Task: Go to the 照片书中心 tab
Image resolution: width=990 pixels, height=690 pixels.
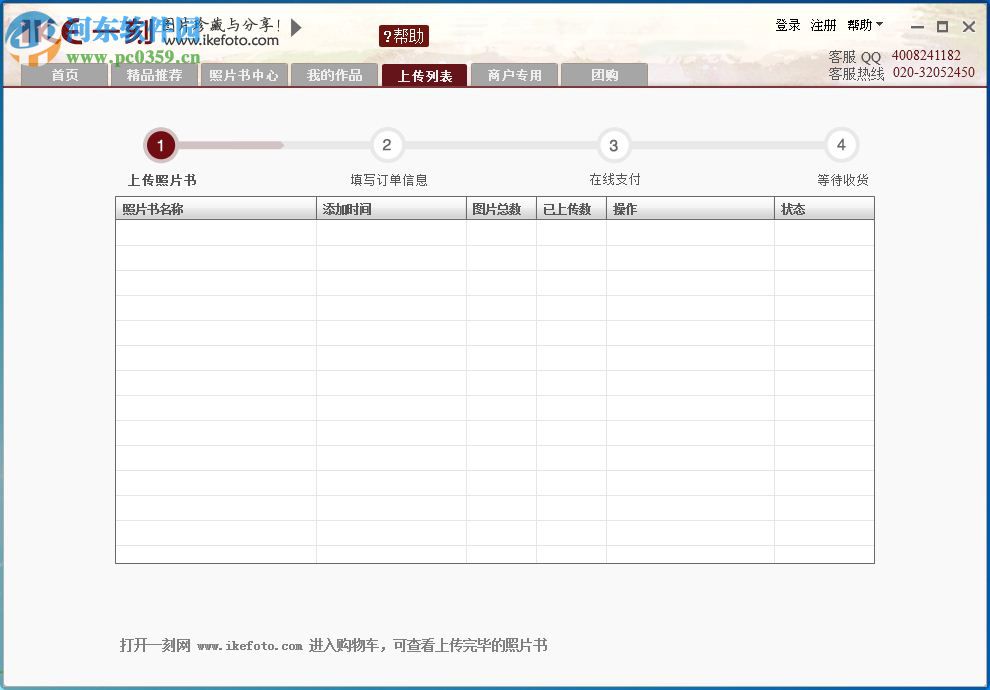Action: (244, 74)
